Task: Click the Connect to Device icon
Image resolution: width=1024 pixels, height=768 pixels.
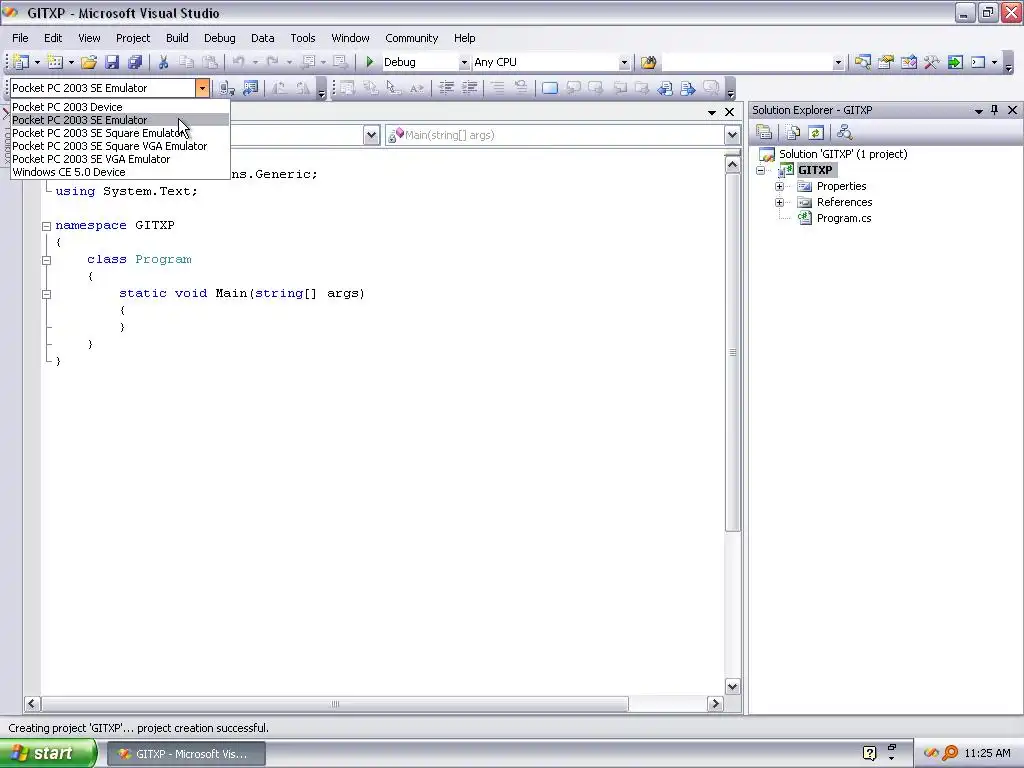Action: pos(226,88)
